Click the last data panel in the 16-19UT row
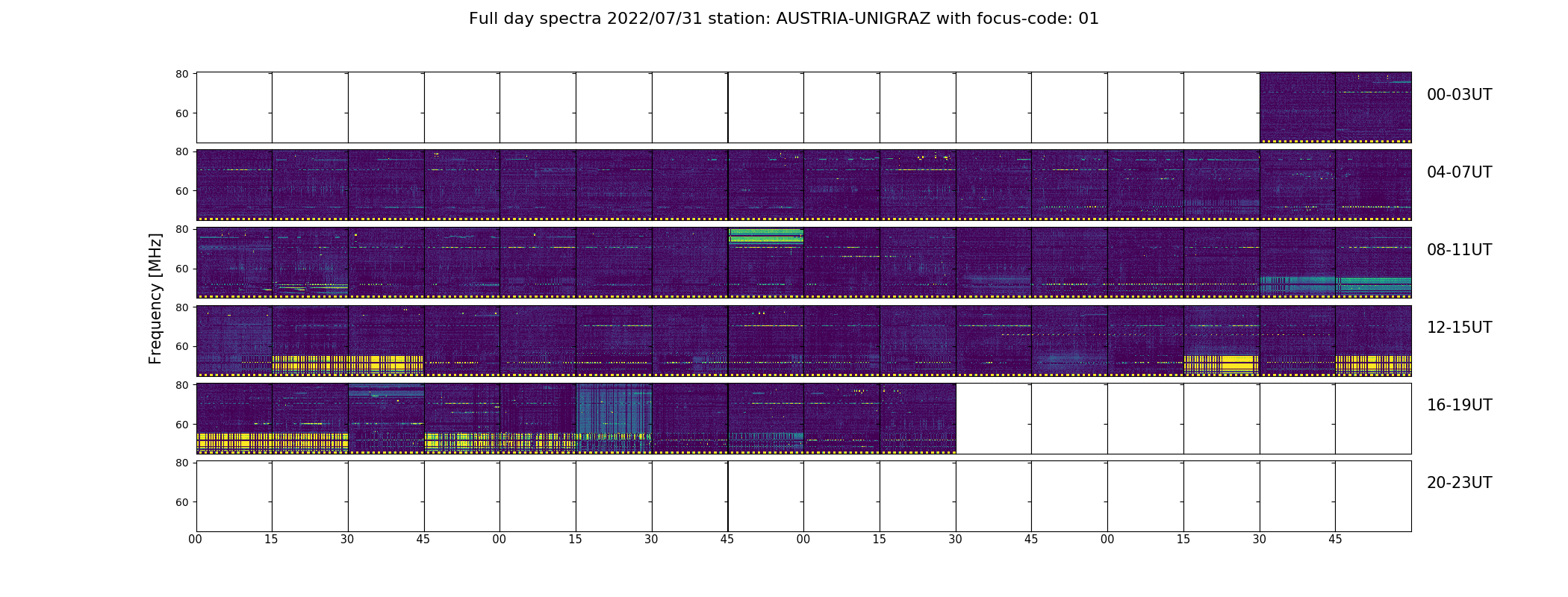1568x597 pixels. (x=918, y=418)
